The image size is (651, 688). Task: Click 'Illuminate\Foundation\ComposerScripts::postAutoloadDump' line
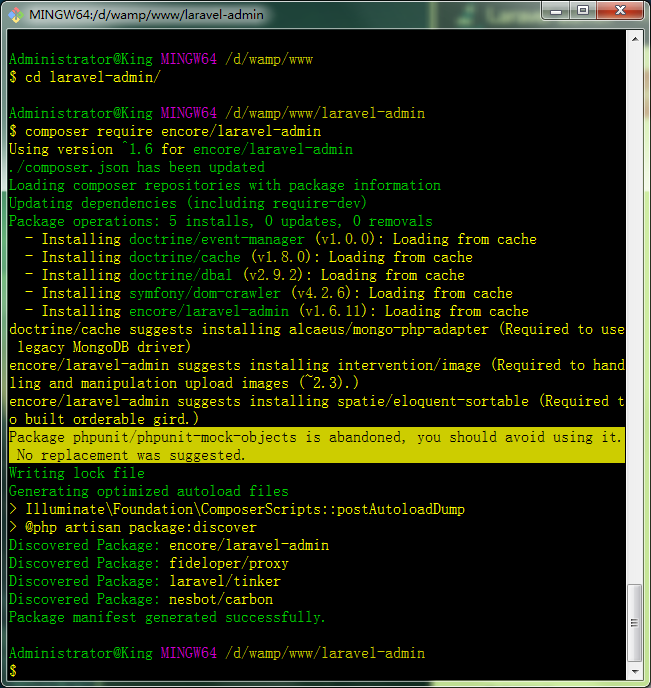(237, 509)
